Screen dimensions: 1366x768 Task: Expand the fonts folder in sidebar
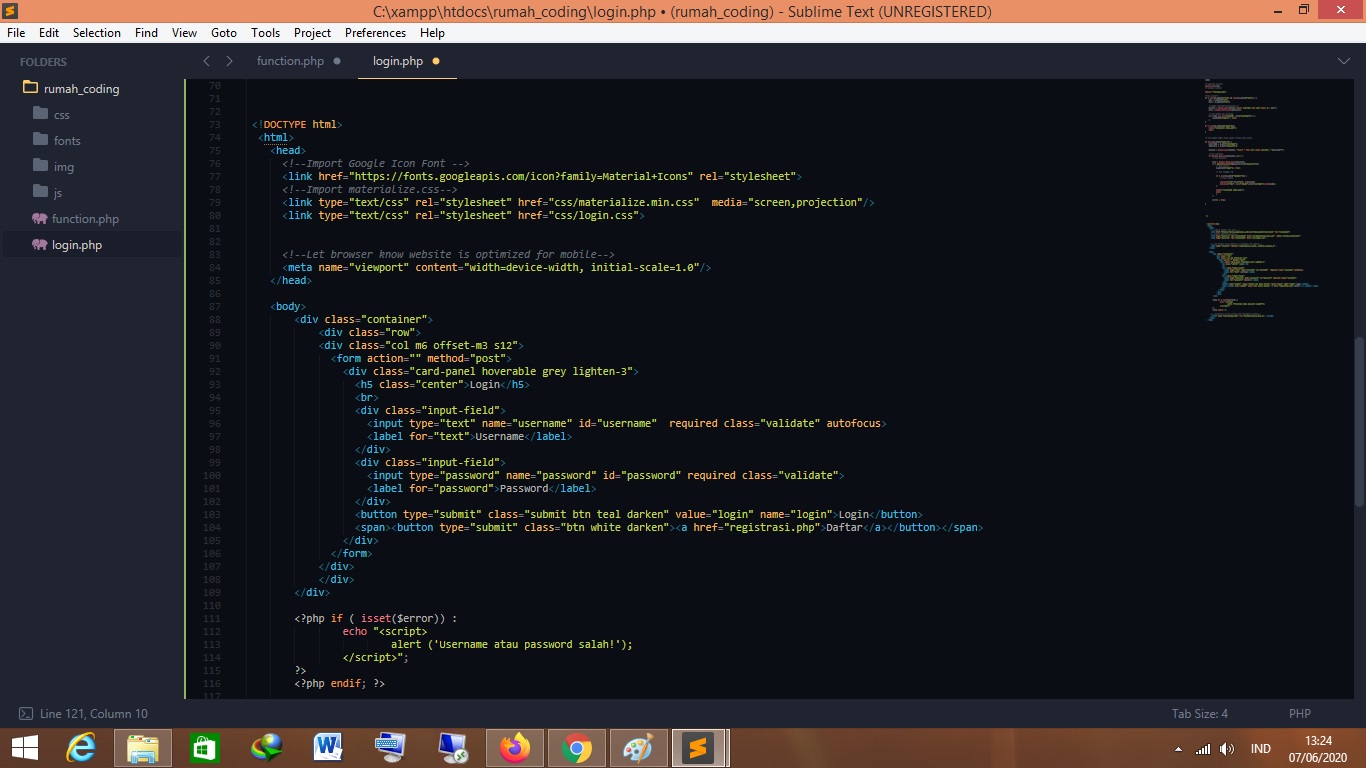tap(67, 141)
